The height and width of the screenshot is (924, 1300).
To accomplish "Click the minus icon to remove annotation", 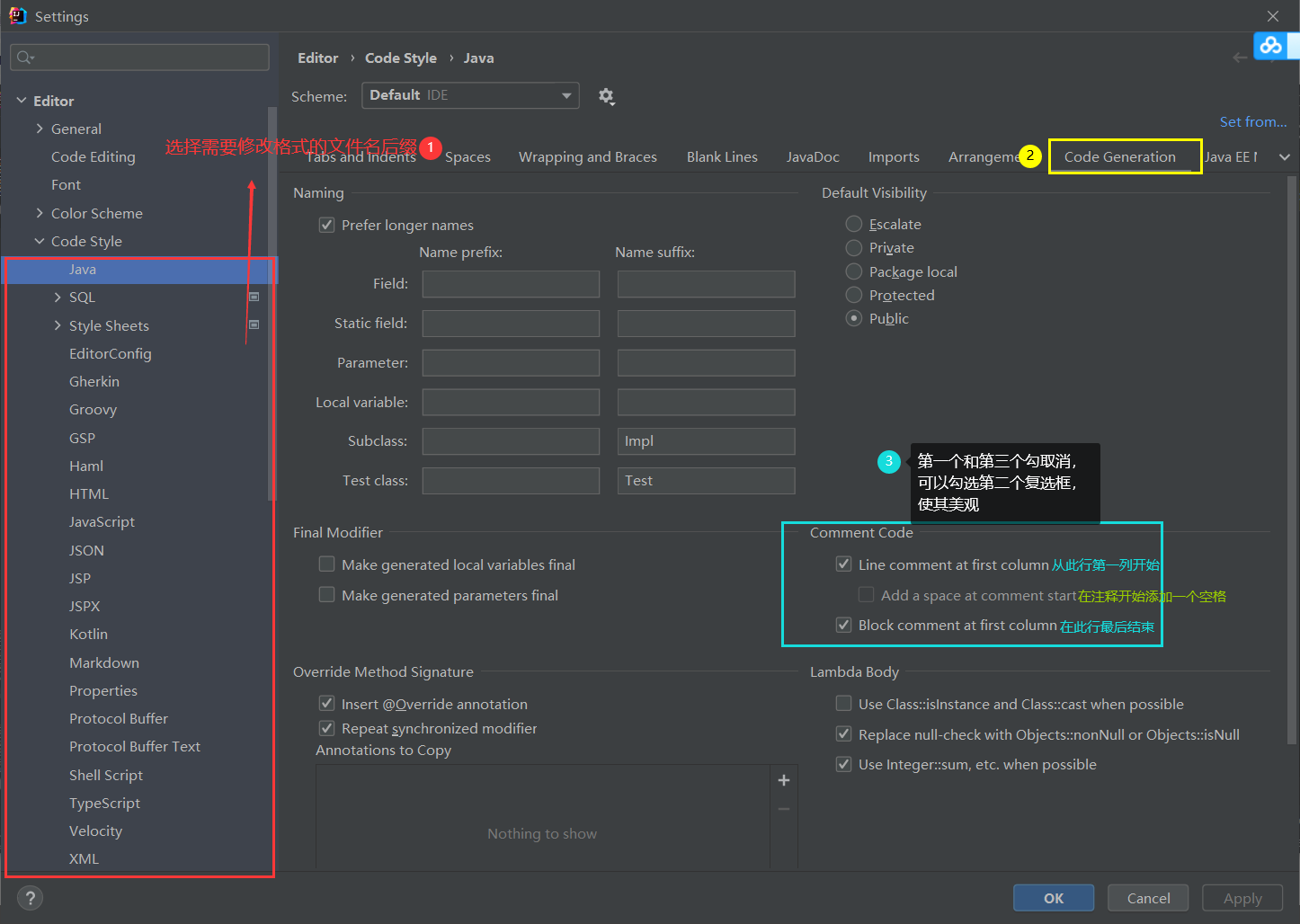I will tap(784, 809).
